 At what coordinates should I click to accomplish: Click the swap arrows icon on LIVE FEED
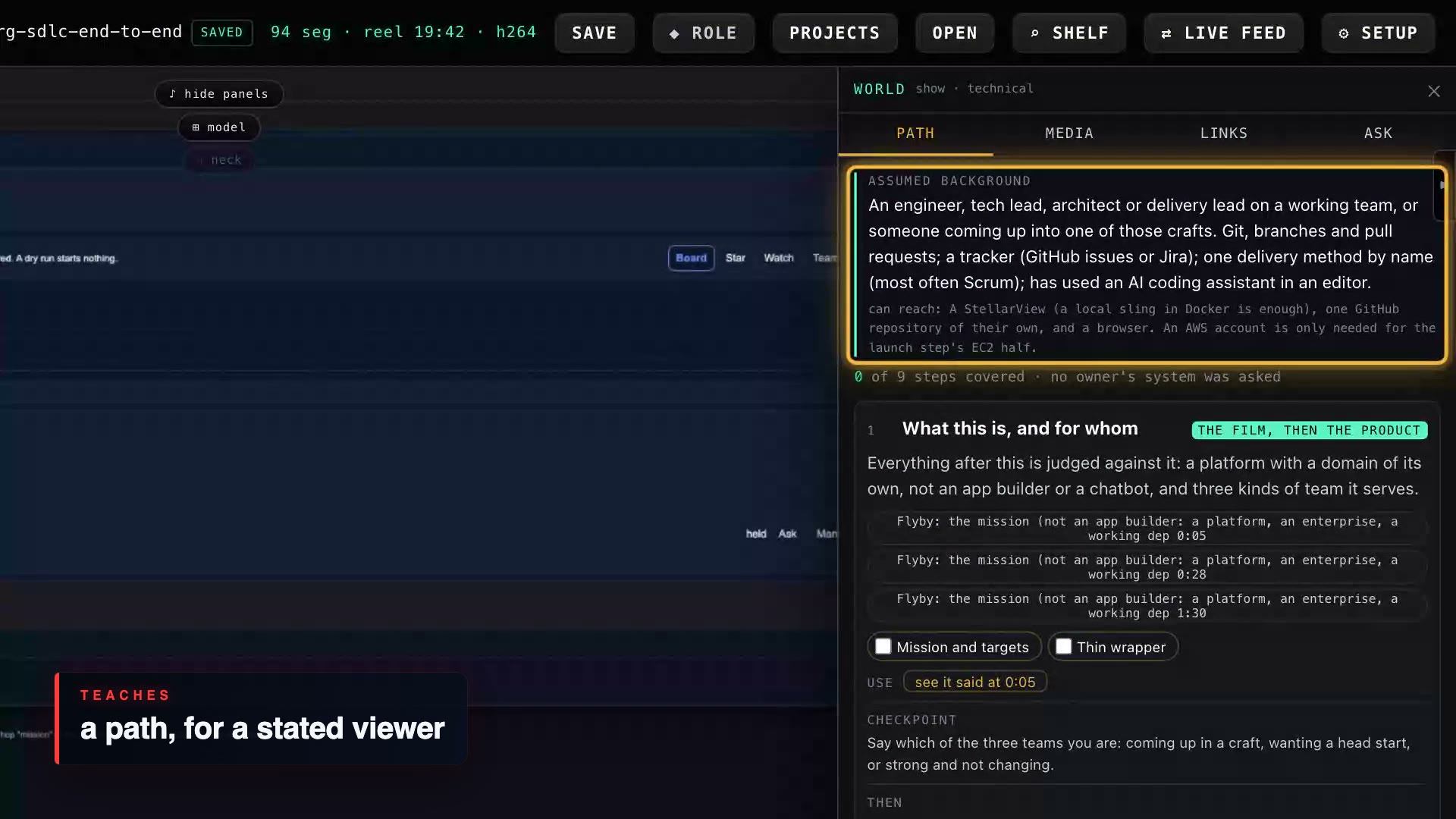pos(1166,33)
